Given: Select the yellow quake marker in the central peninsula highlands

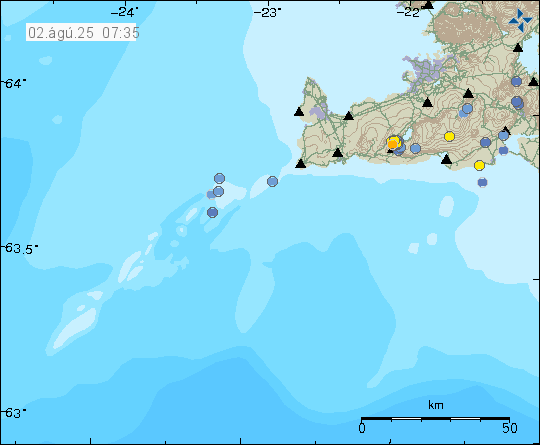Looking at the screenshot, I should (x=449, y=136).
